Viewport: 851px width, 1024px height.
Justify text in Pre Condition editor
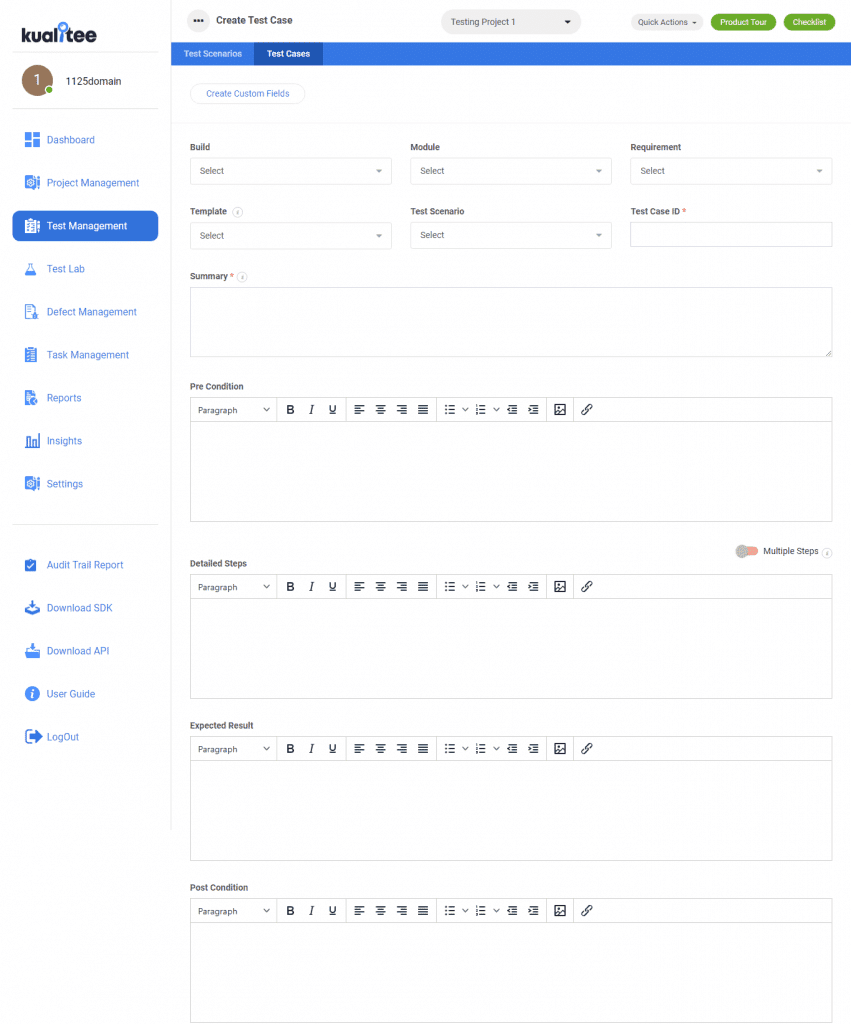point(423,410)
